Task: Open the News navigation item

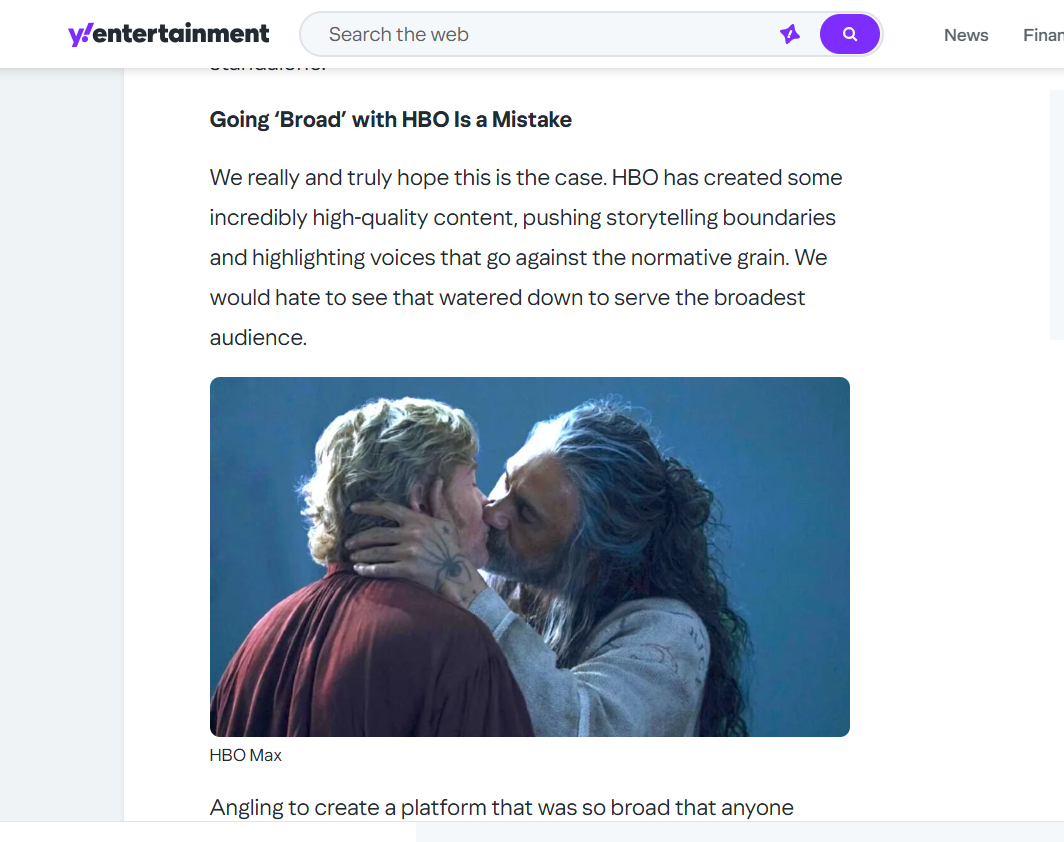Action: [x=966, y=35]
